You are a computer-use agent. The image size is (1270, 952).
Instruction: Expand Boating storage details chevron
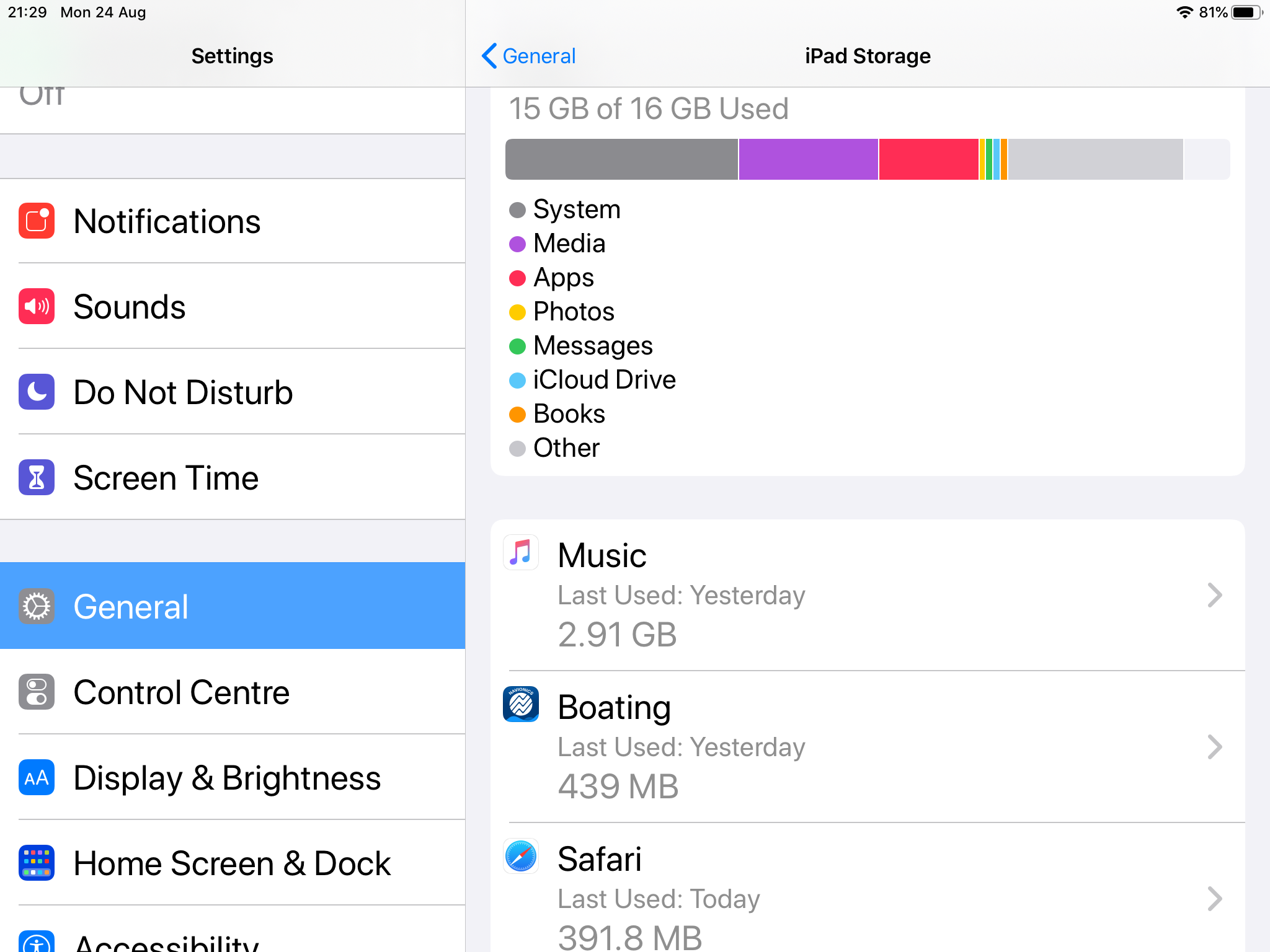tap(1214, 747)
